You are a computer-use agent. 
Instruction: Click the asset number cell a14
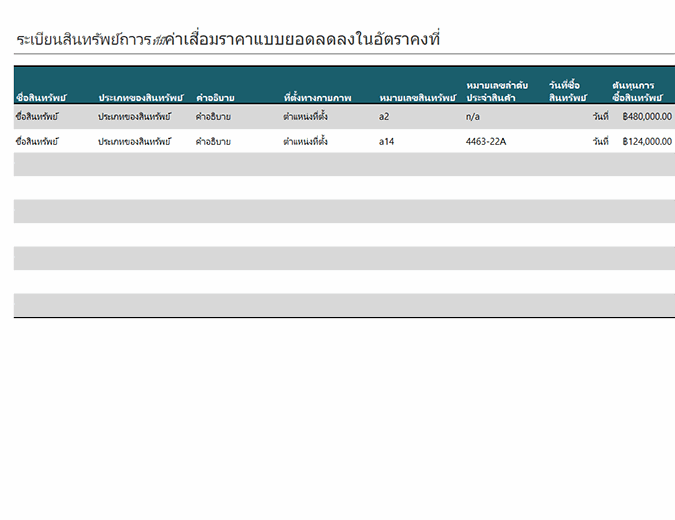387,142
